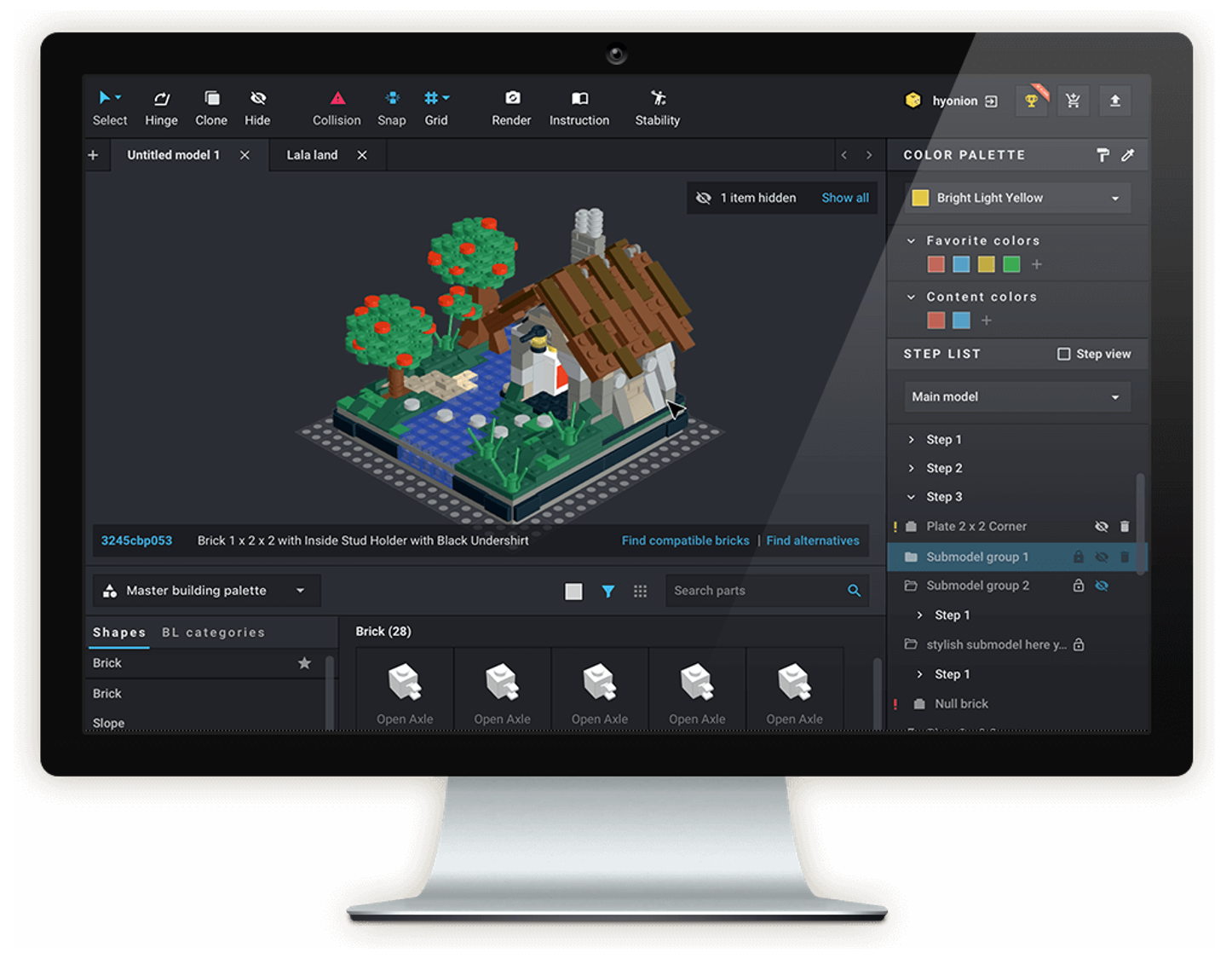This screenshot has width=1232, height=959.
Task: Toggle visibility of Plate 2 x 2 Corner
Action: click(1102, 526)
